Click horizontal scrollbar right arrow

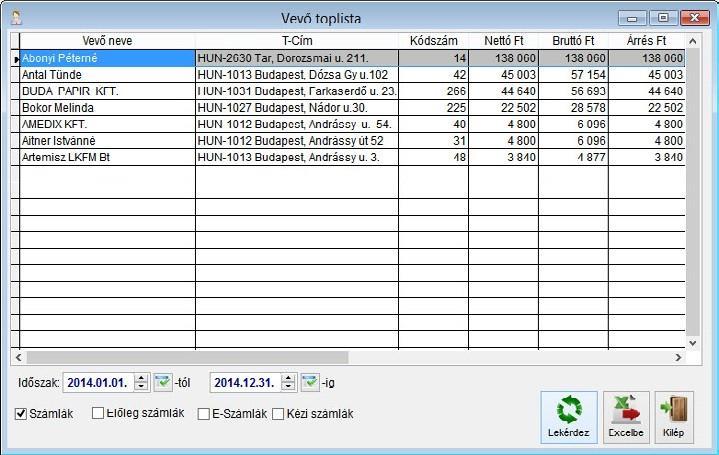(678, 357)
